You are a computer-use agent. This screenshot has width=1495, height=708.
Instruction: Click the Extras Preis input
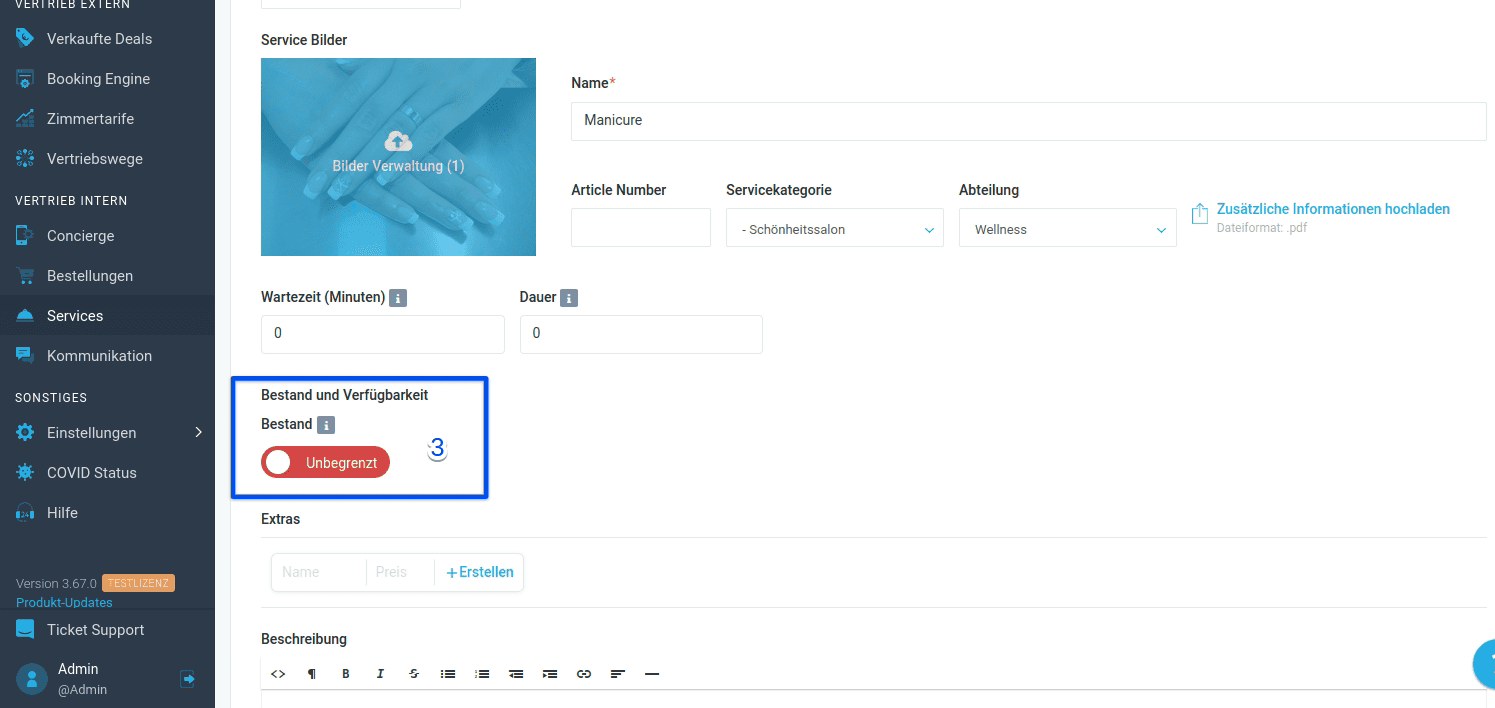(401, 572)
